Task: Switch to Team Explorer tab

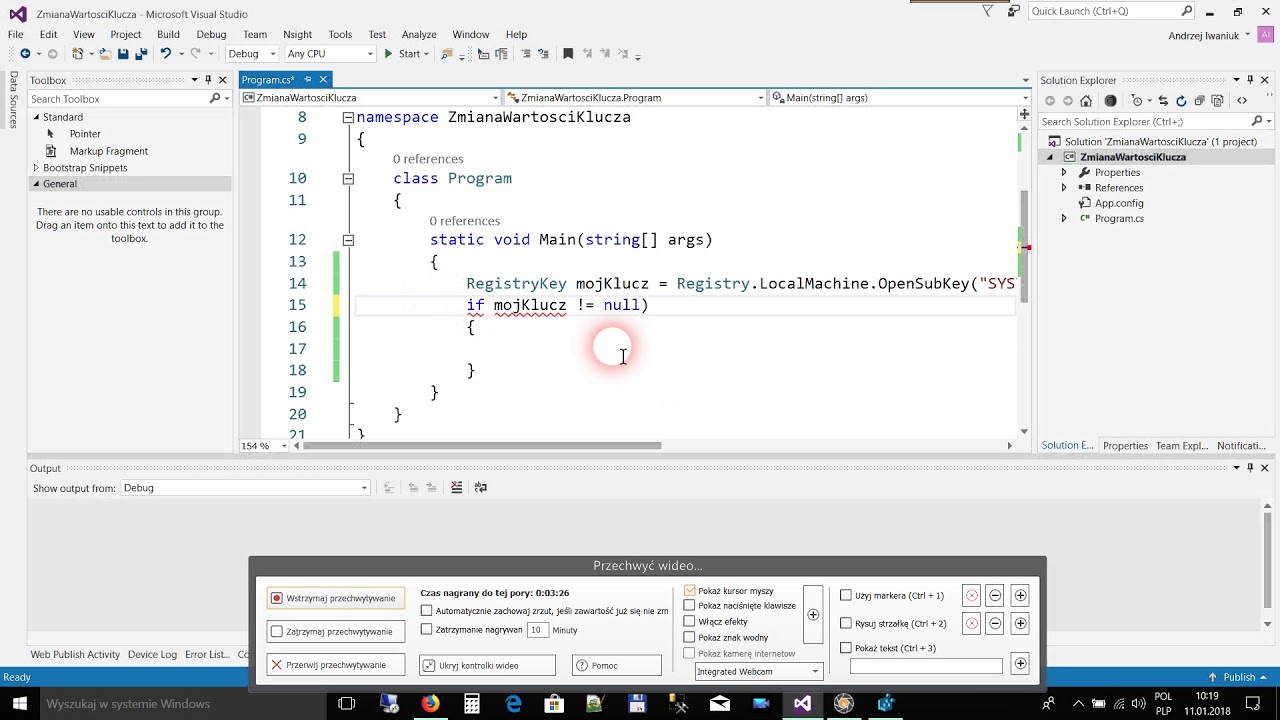Action: pos(1182,446)
